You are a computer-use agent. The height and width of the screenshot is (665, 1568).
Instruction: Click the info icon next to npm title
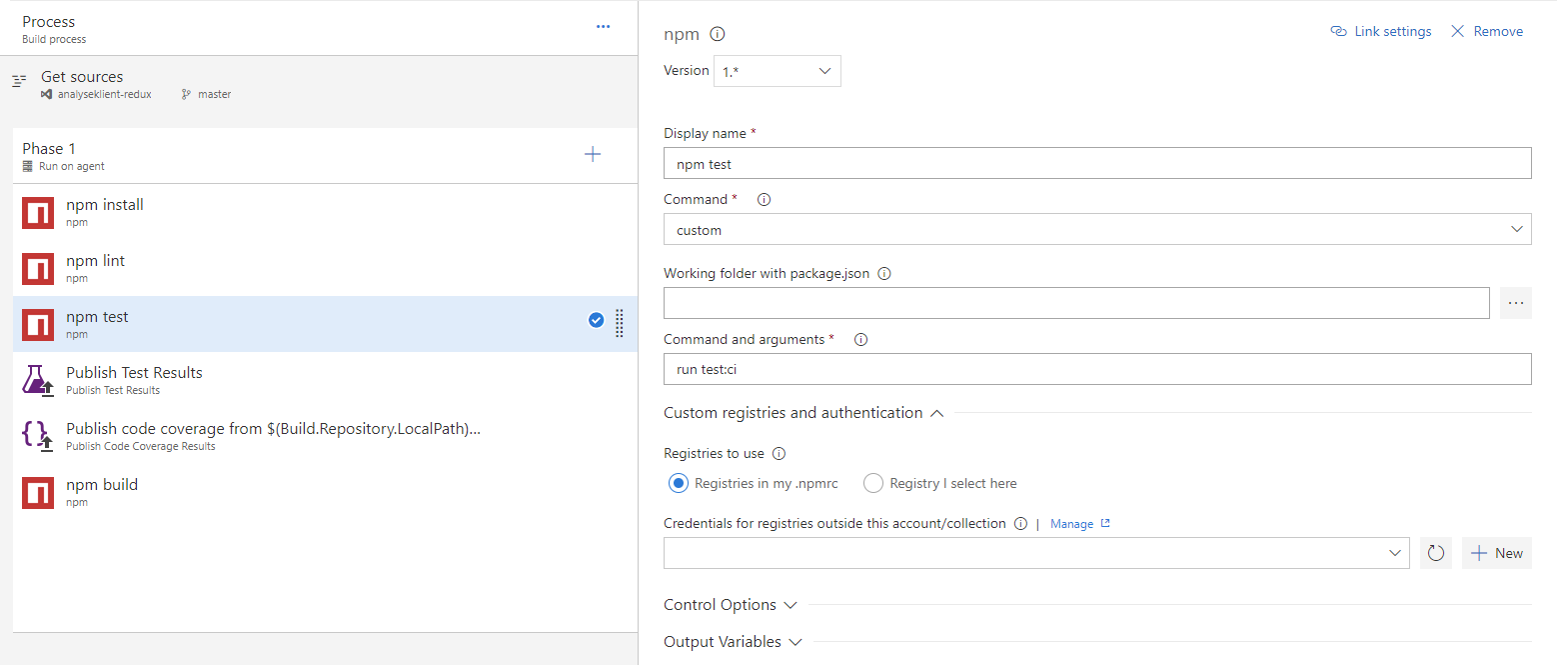(x=717, y=34)
